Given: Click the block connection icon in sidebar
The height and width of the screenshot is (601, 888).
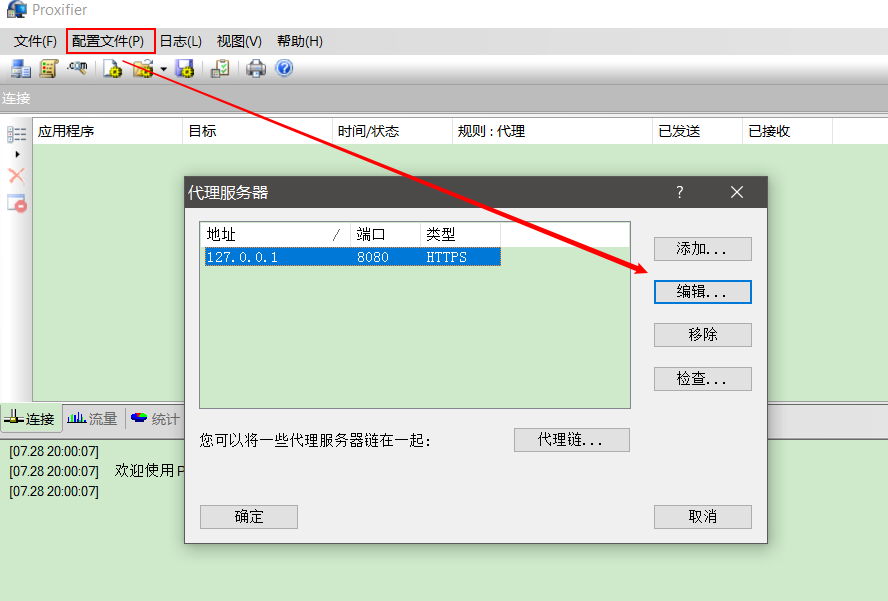Looking at the screenshot, I should (x=16, y=203).
